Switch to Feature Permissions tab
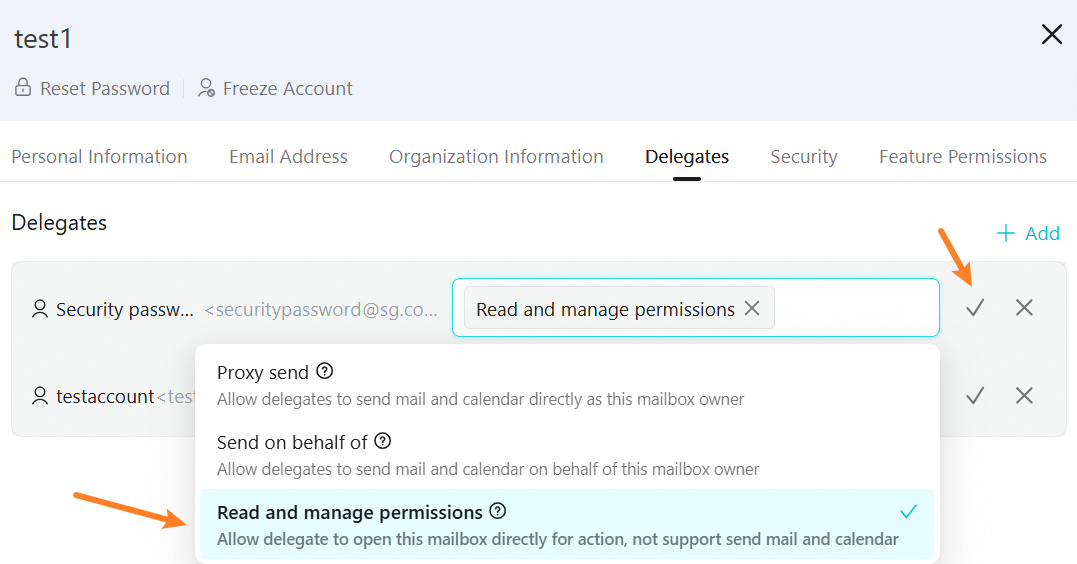 (x=962, y=157)
